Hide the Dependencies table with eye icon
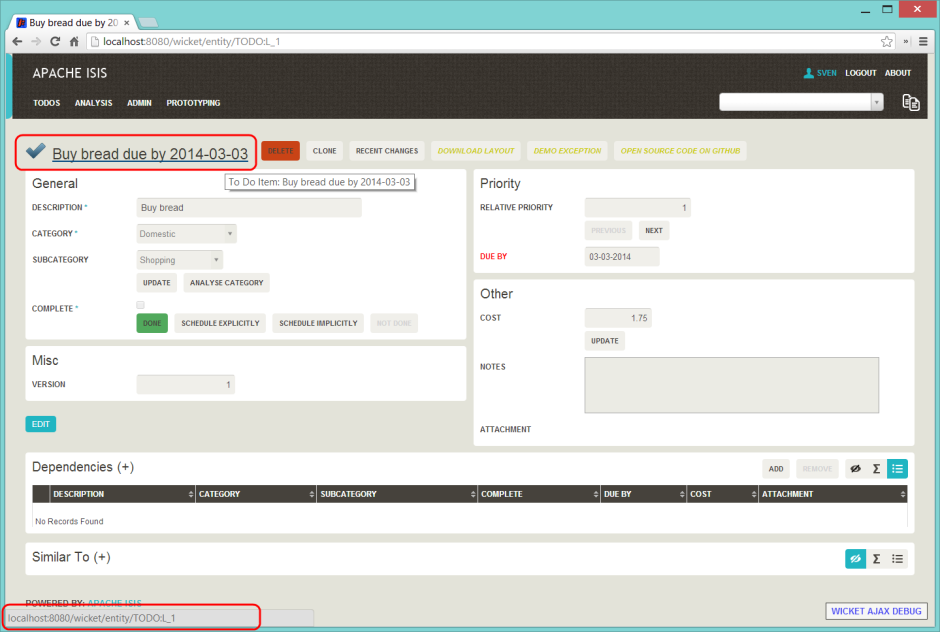Viewport: 940px width, 632px height. coord(855,468)
